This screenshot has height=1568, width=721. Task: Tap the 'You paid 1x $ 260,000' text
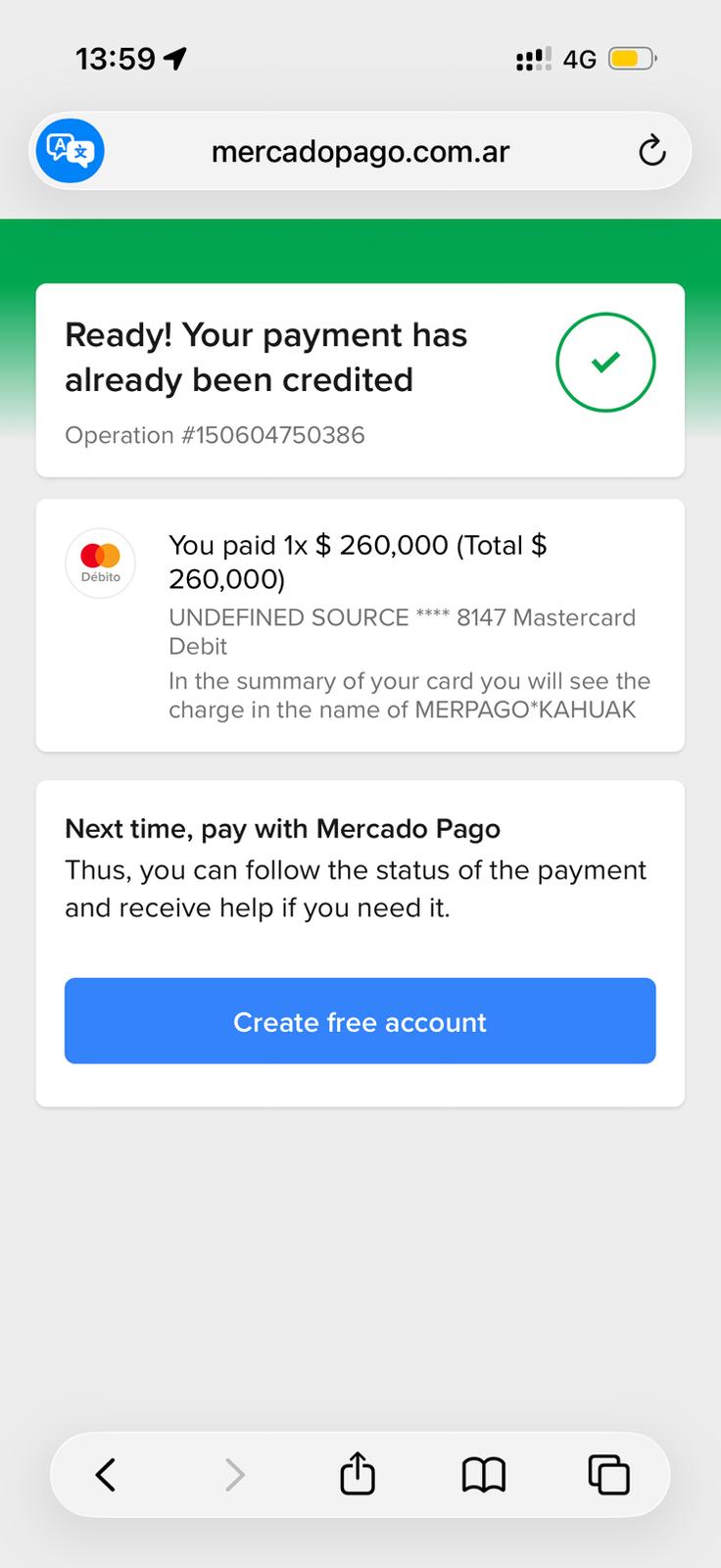pyautogui.click(x=309, y=545)
